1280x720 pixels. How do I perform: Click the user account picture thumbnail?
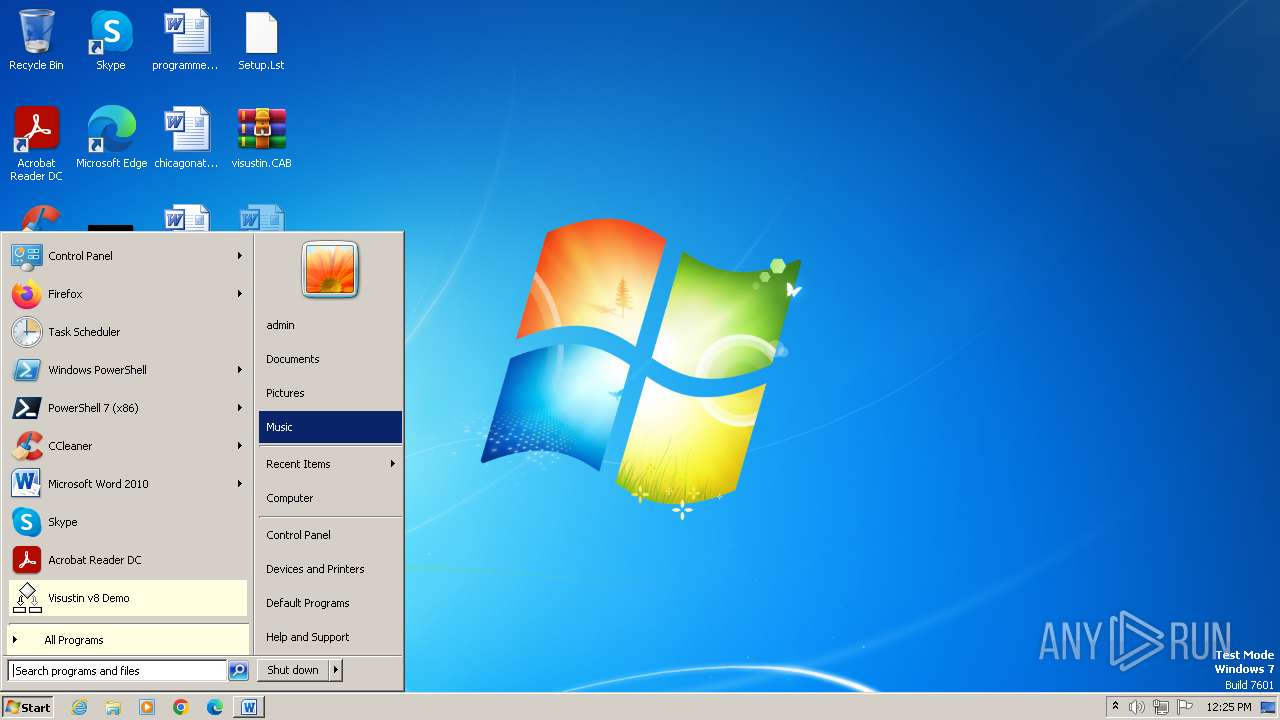click(330, 270)
